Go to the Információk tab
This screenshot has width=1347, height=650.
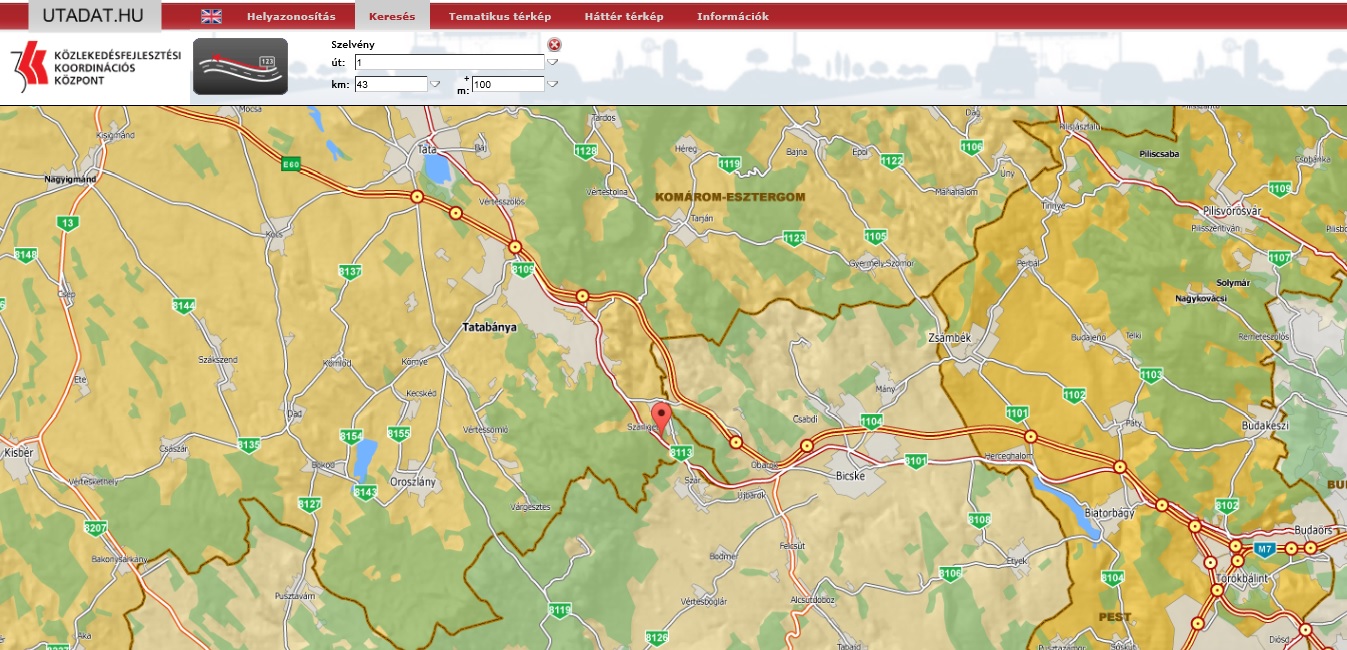(x=732, y=16)
